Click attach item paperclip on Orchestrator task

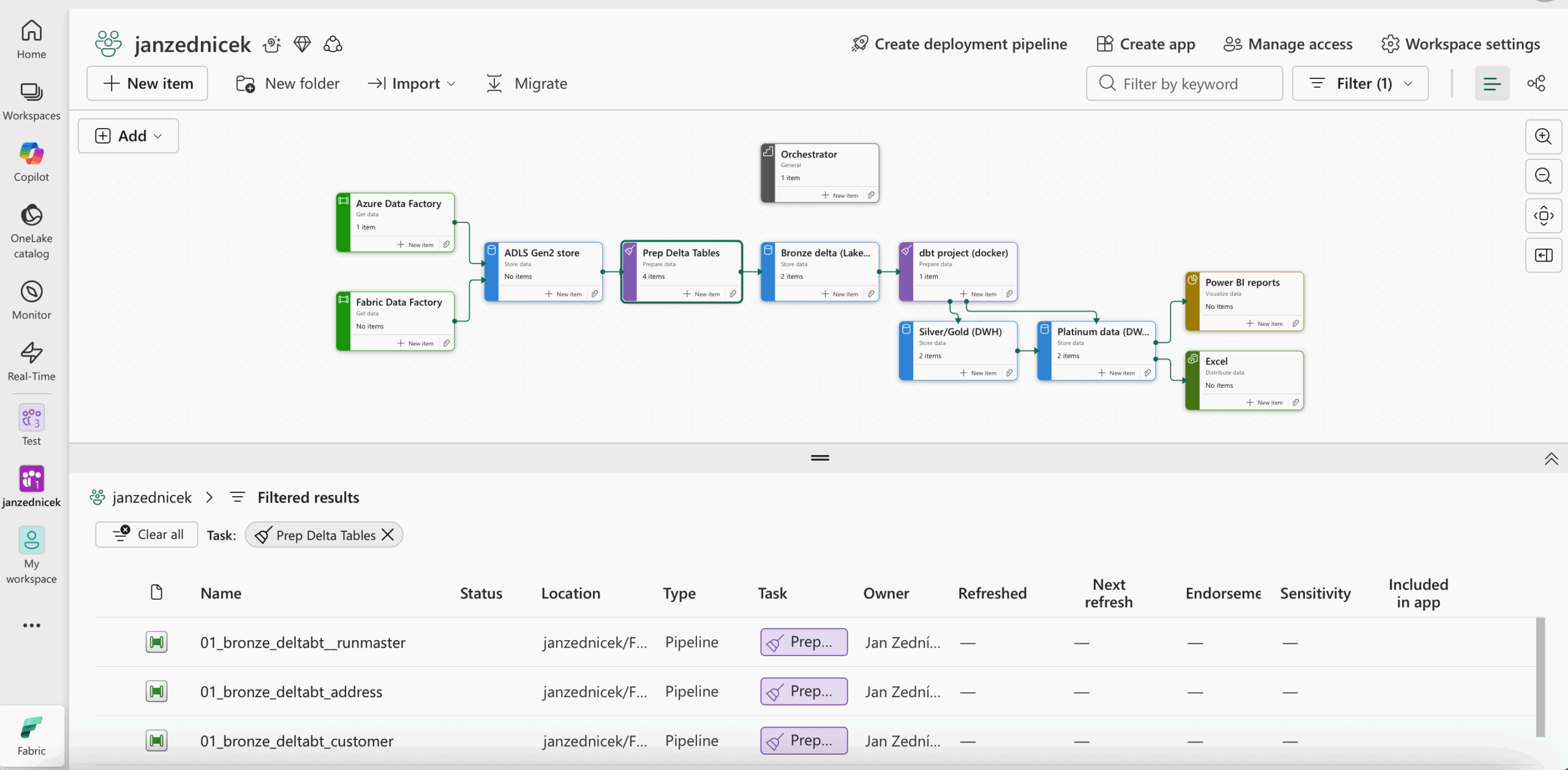871,195
